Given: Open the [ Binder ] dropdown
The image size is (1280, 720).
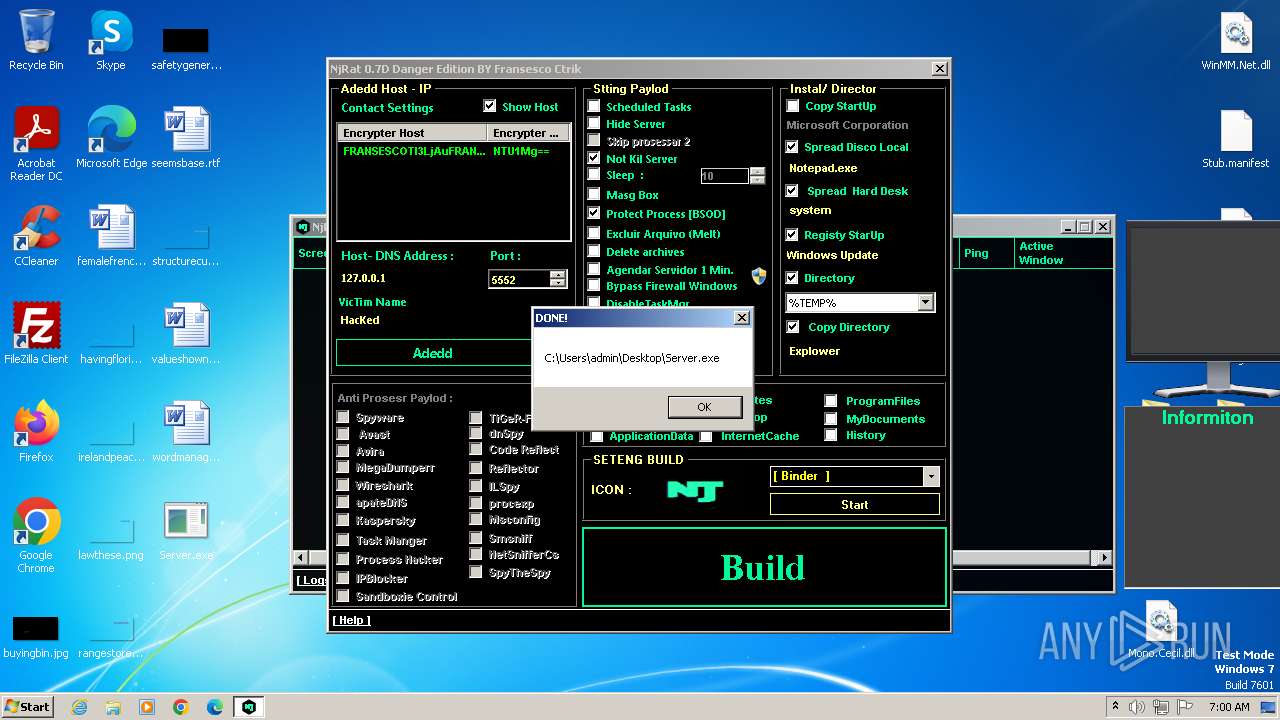Looking at the screenshot, I should pyautogui.click(x=931, y=476).
